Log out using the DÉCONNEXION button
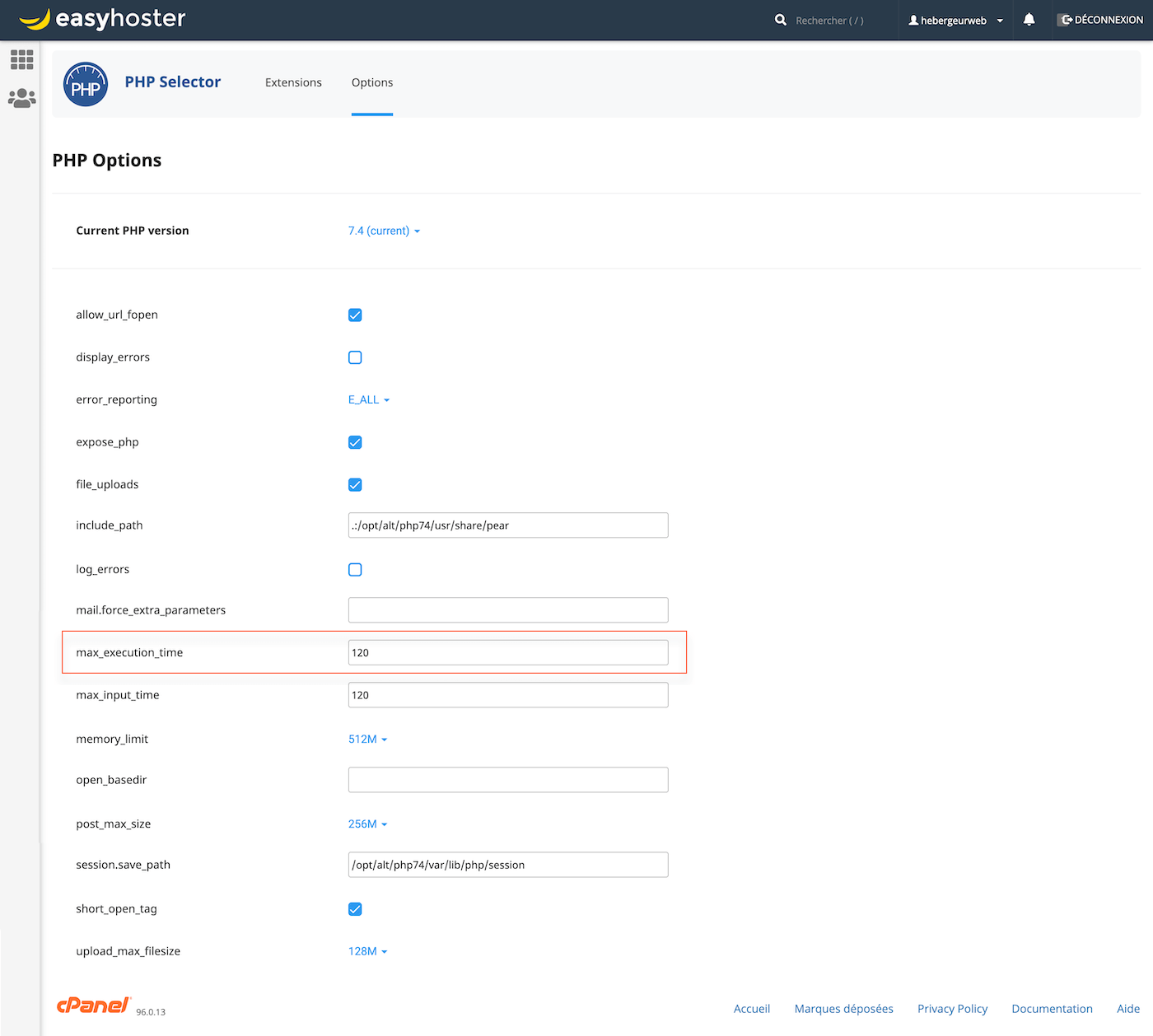The image size is (1153, 1036). coord(1102,20)
